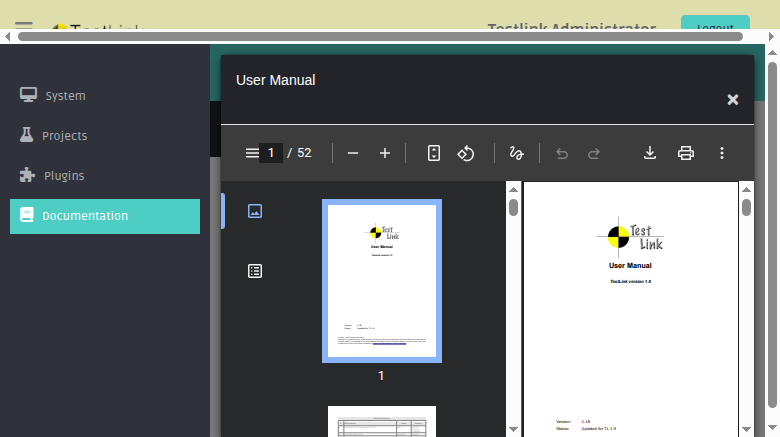Click the Documentation book icon
This screenshot has height=437, width=780.
tap(26, 215)
